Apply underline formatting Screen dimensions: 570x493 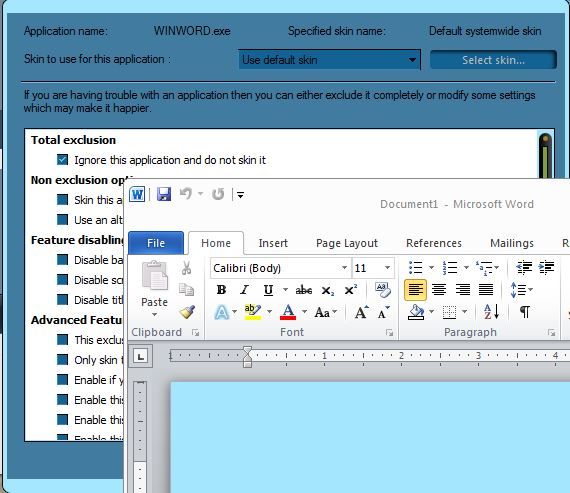point(268,290)
